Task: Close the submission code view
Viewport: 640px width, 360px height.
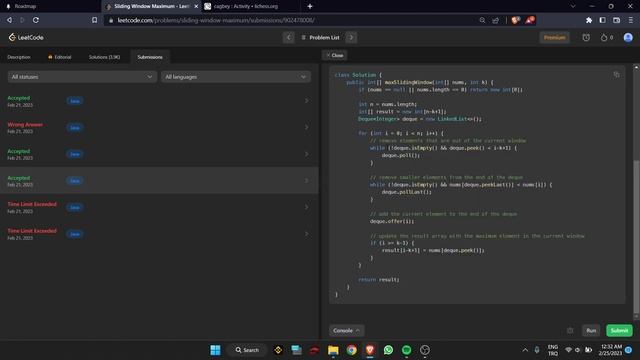Action: [335, 56]
